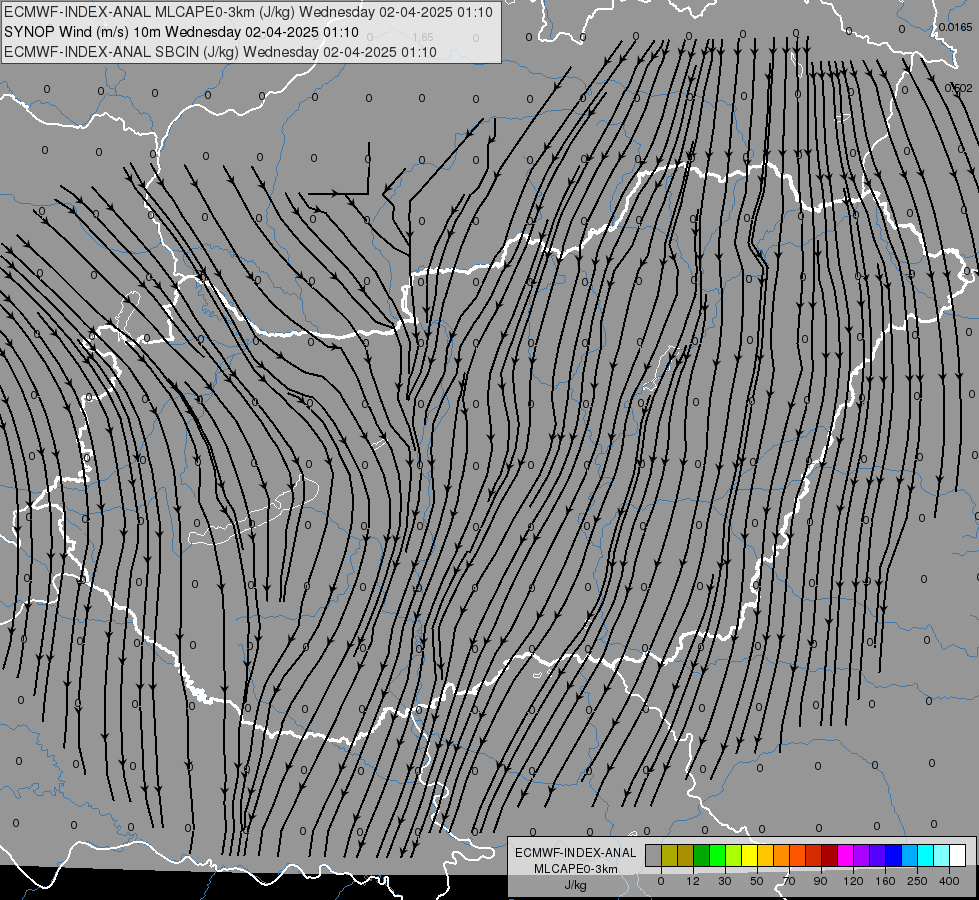Click the legend title ECMWF-INDEX-ANAL
This screenshot has width=979, height=900.
pyautogui.click(x=576, y=853)
